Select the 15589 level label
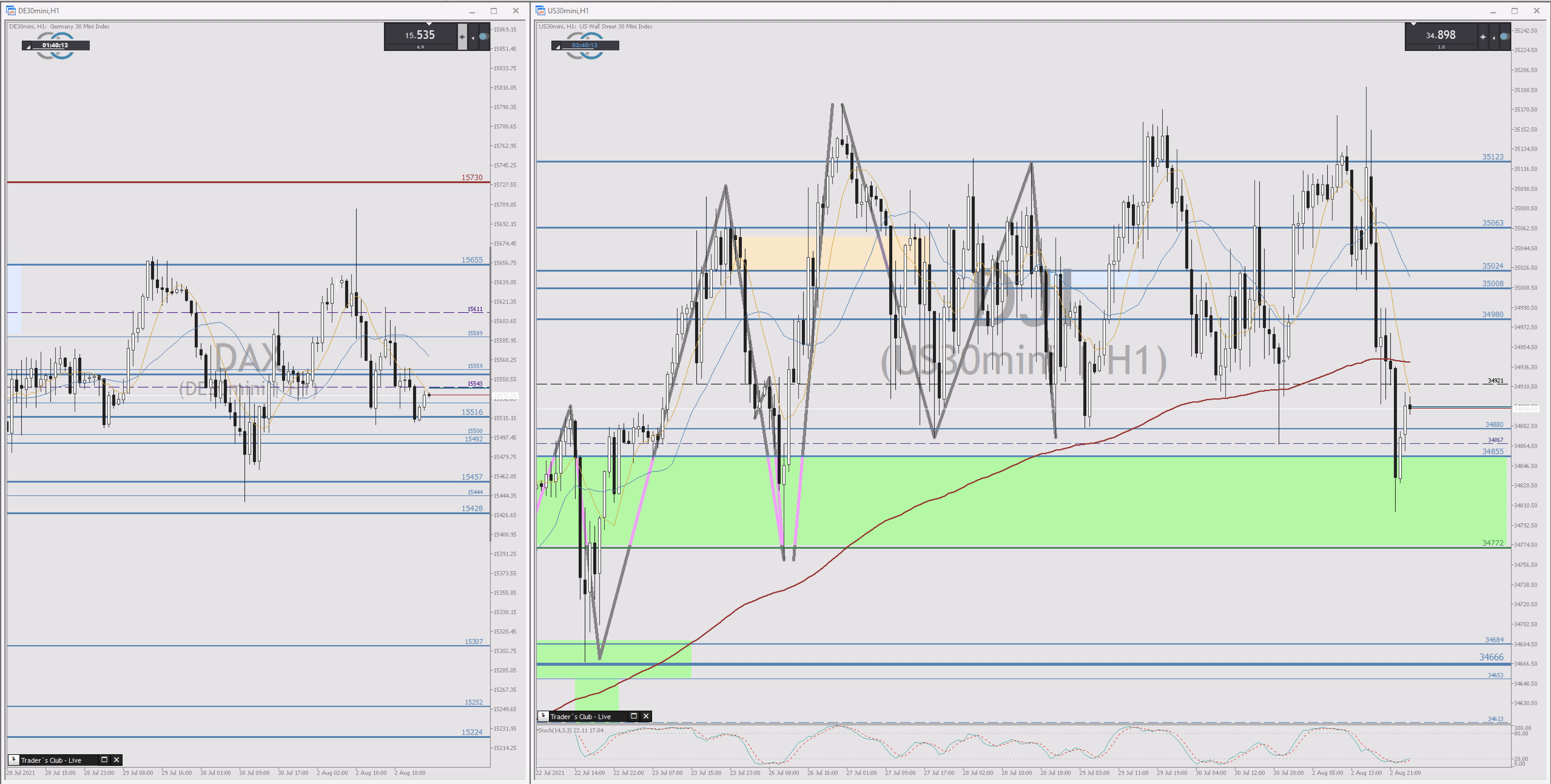1551x784 pixels. pyautogui.click(x=475, y=333)
